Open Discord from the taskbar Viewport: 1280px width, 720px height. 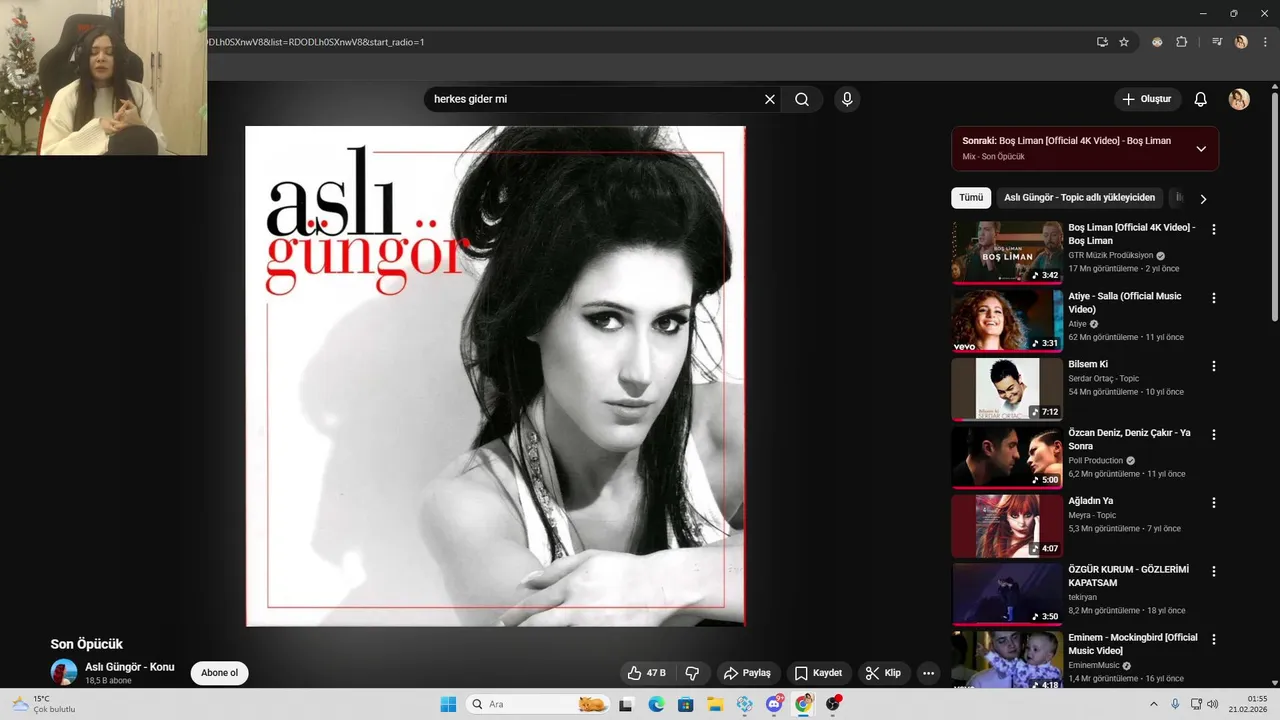pos(774,704)
